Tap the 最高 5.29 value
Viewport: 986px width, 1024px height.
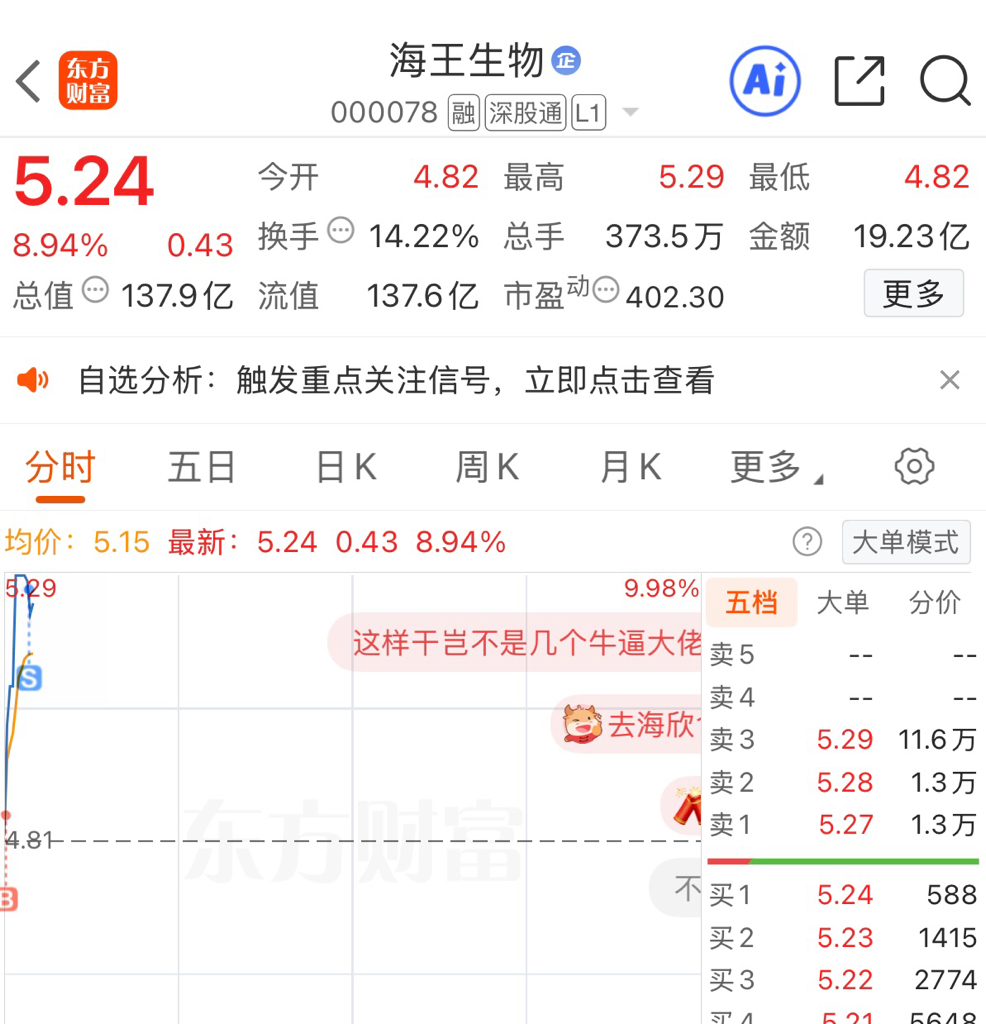click(x=692, y=176)
